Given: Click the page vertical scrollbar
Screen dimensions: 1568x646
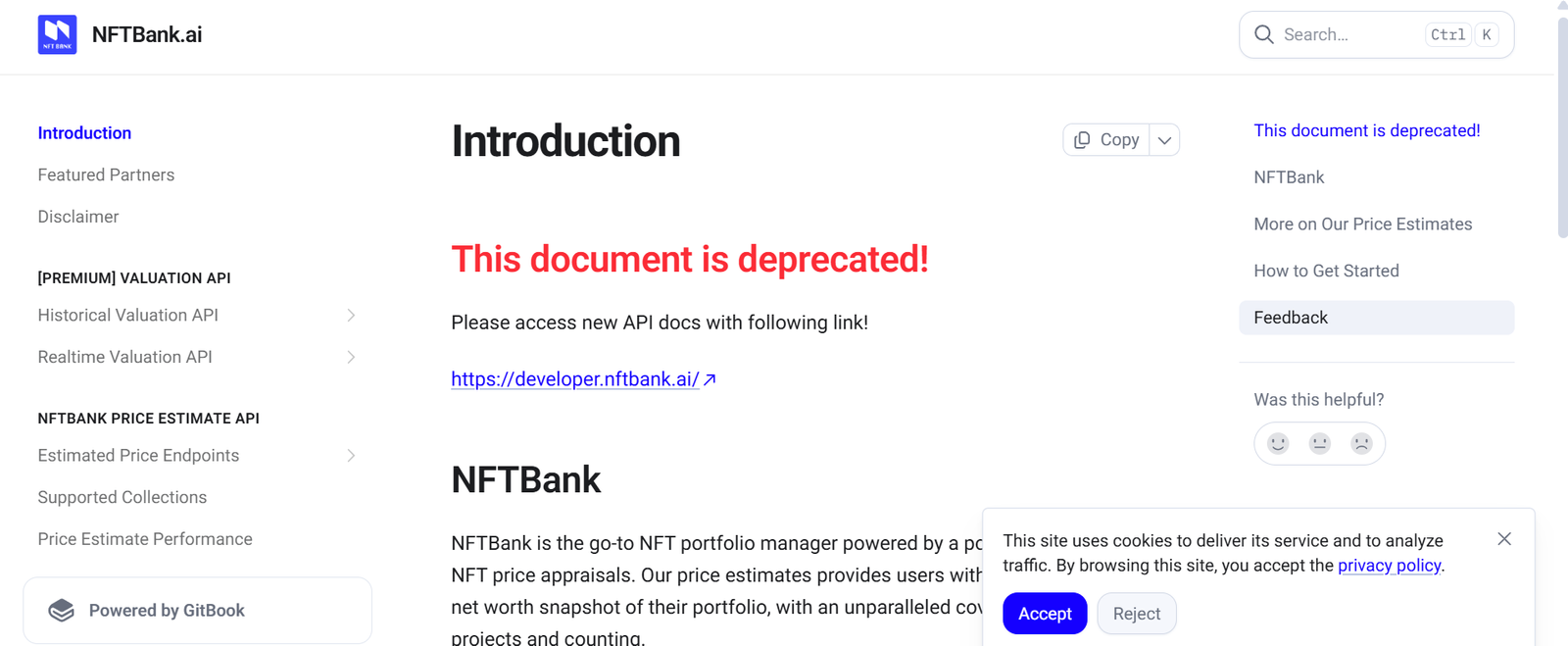Looking at the screenshot, I should (x=1562, y=127).
